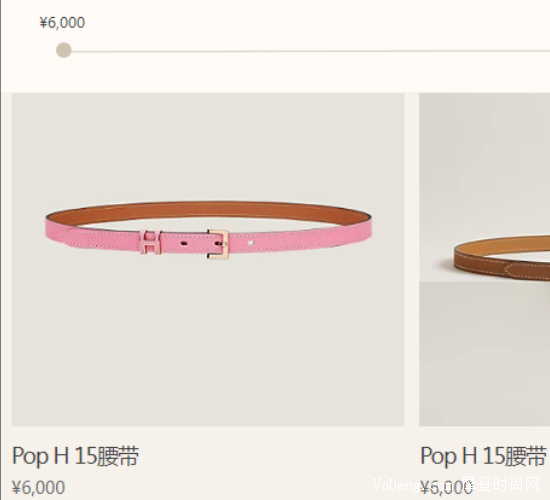Open the second Pop H 15腰带 title link

click(x=483, y=456)
